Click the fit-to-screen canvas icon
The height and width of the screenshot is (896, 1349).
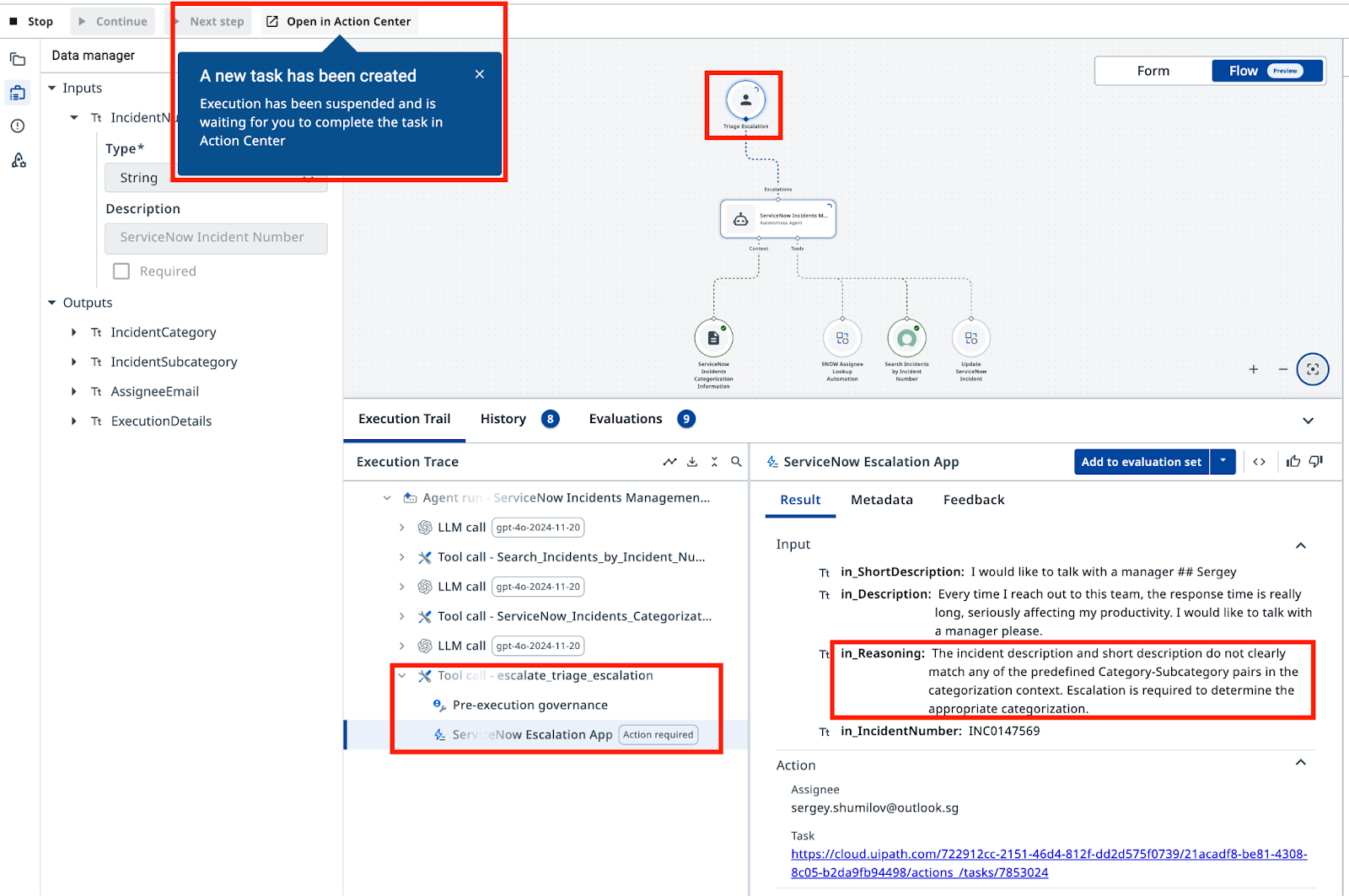click(1313, 369)
